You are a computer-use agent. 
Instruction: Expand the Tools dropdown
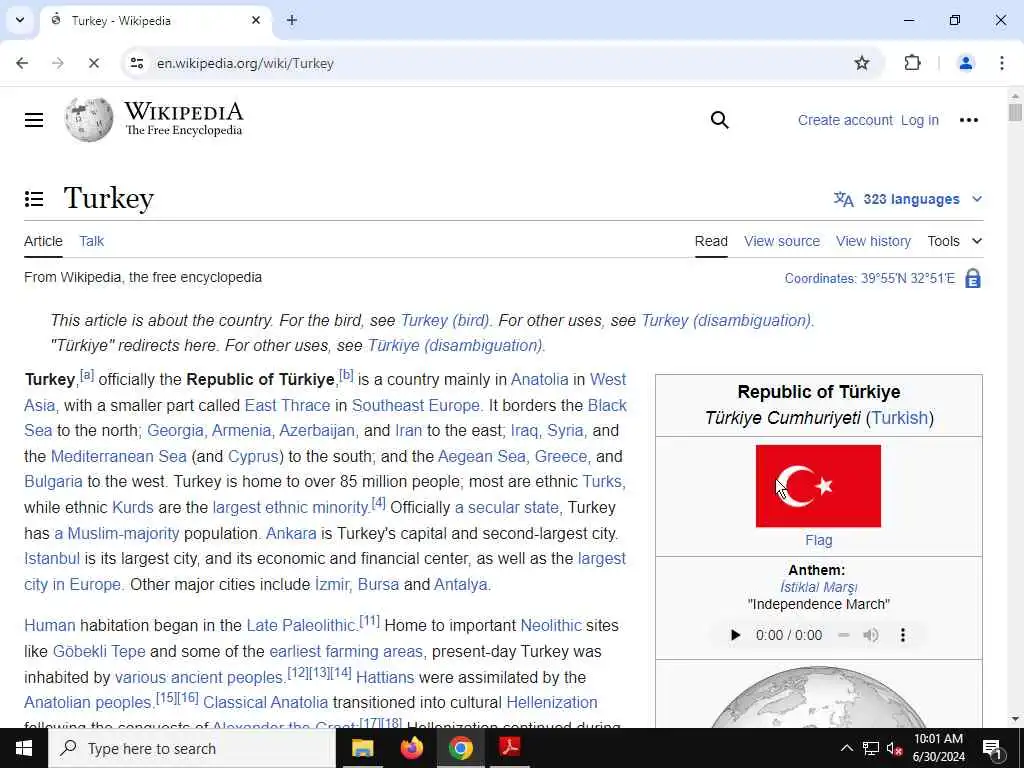[955, 241]
